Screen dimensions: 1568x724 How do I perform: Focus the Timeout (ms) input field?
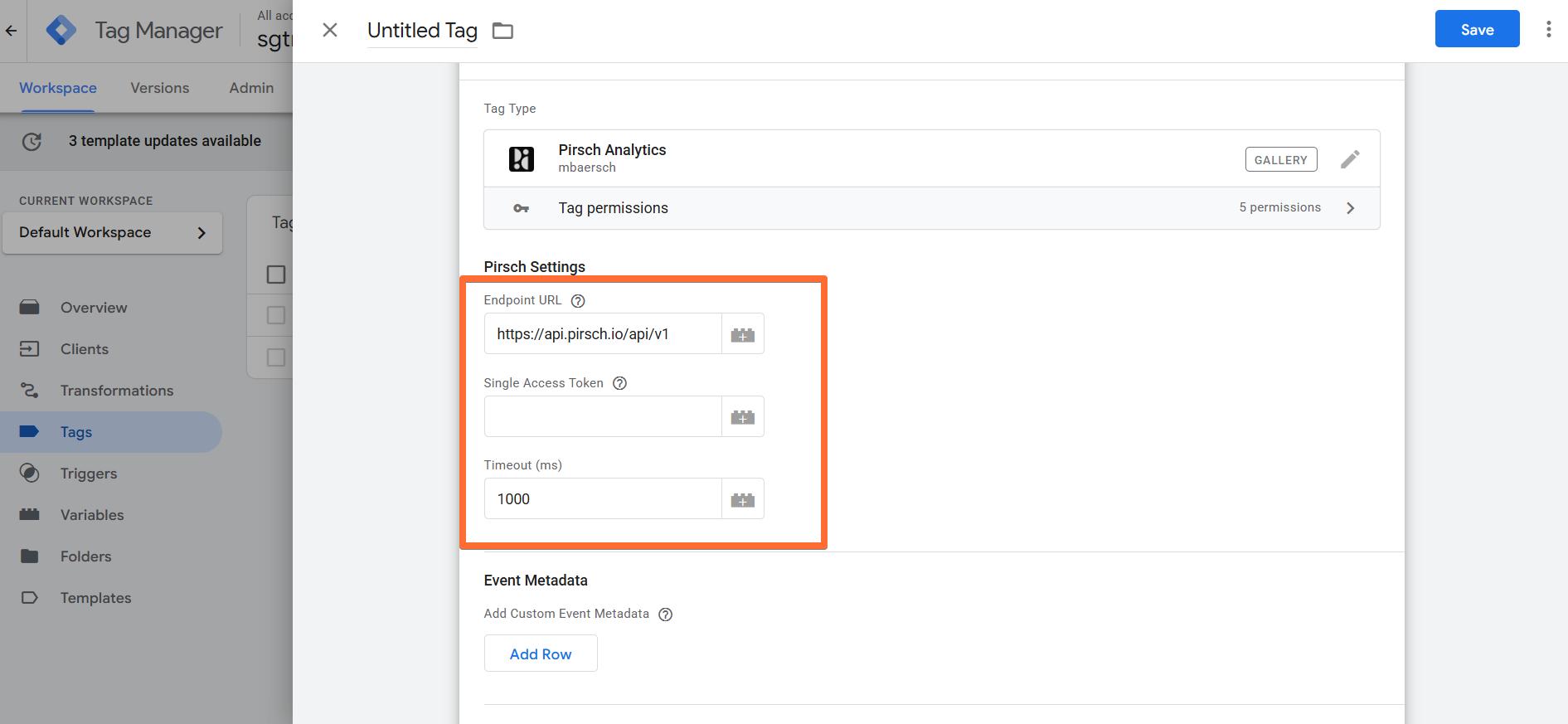pyautogui.click(x=603, y=499)
